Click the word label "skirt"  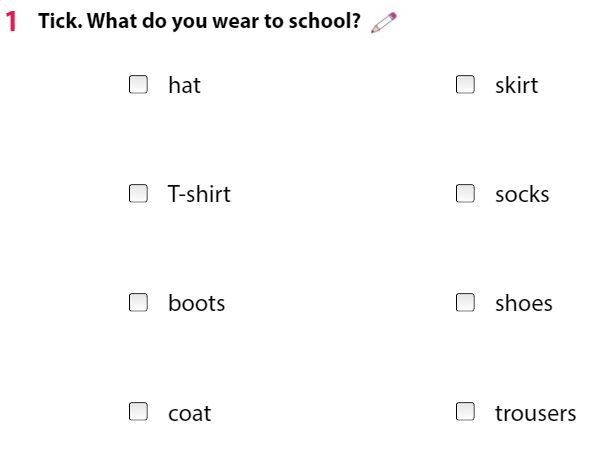tap(516, 85)
